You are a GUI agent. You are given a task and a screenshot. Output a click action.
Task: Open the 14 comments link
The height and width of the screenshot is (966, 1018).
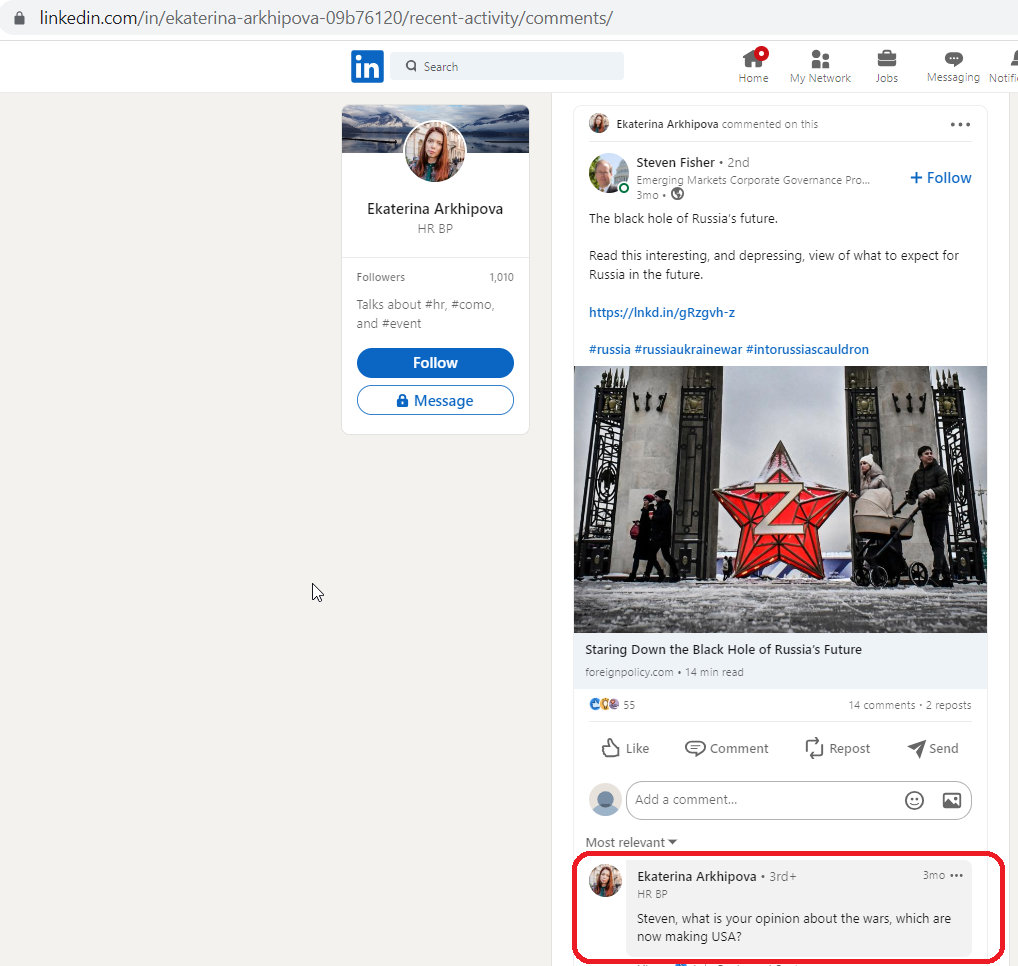click(882, 705)
